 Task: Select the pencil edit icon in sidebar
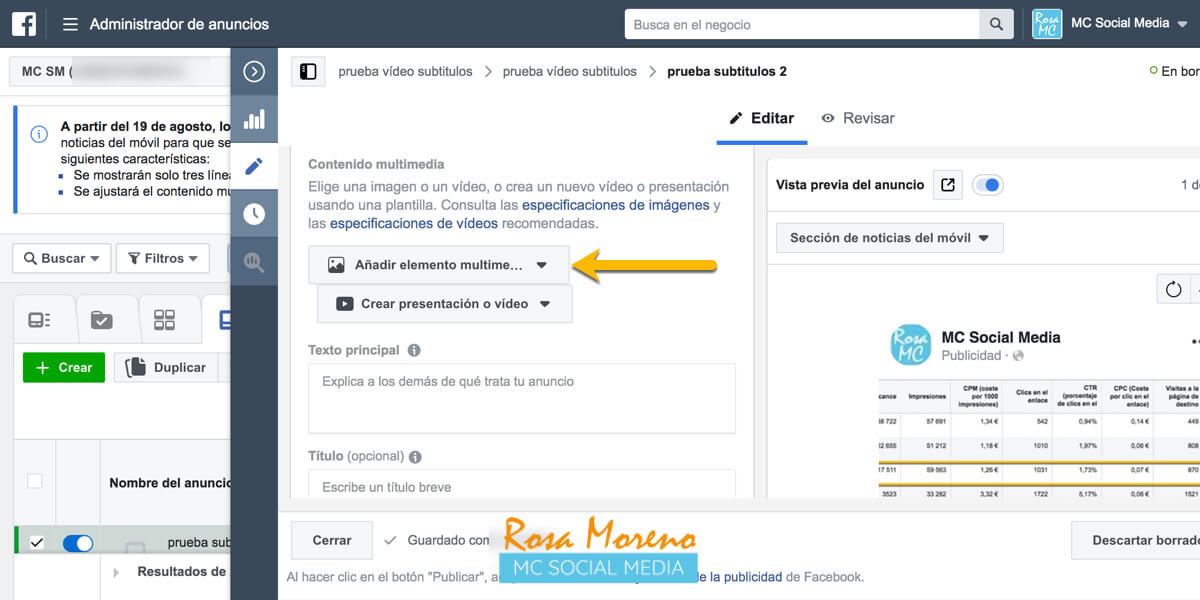click(x=254, y=166)
